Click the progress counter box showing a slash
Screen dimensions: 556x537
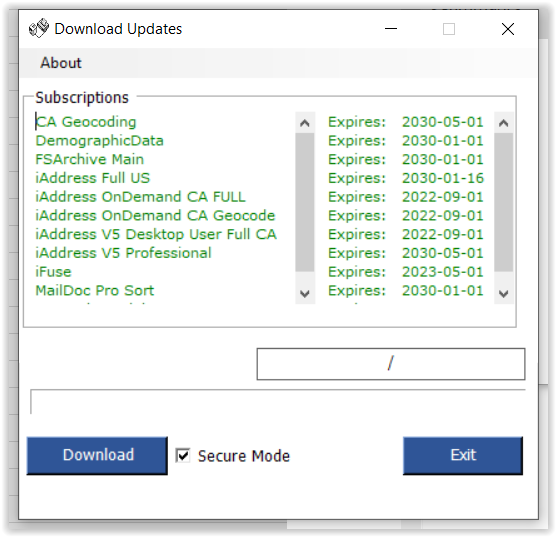[x=391, y=364]
